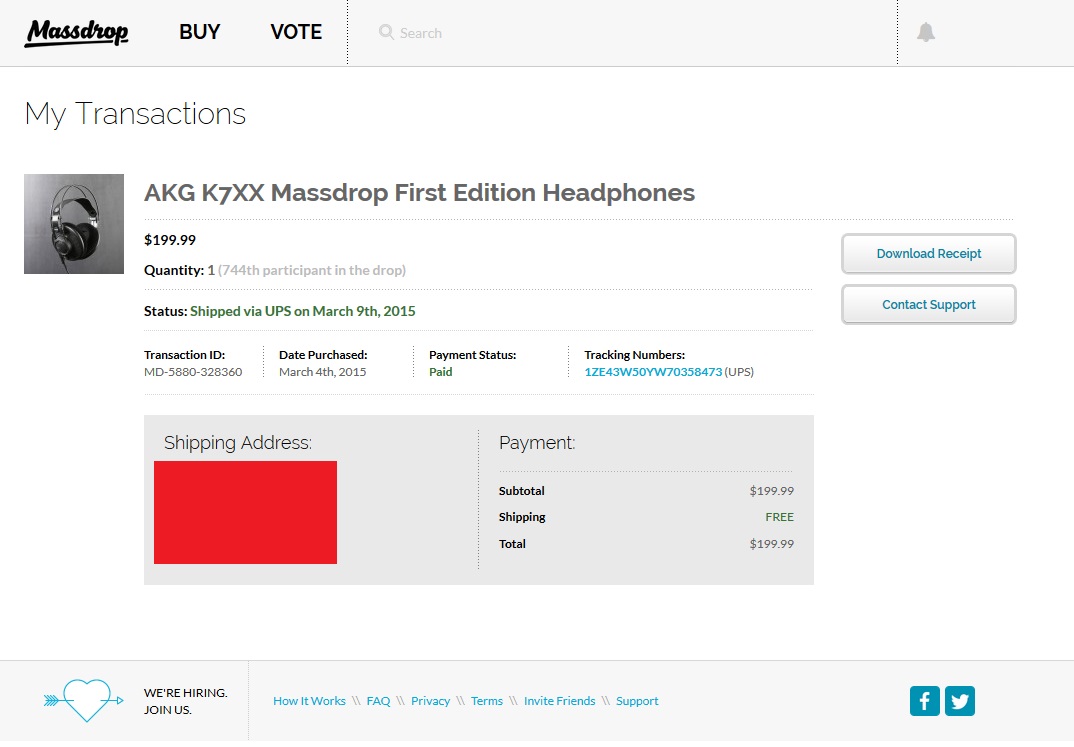Open the notifications bell
Image resolution: width=1074 pixels, height=747 pixels.
click(x=926, y=32)
